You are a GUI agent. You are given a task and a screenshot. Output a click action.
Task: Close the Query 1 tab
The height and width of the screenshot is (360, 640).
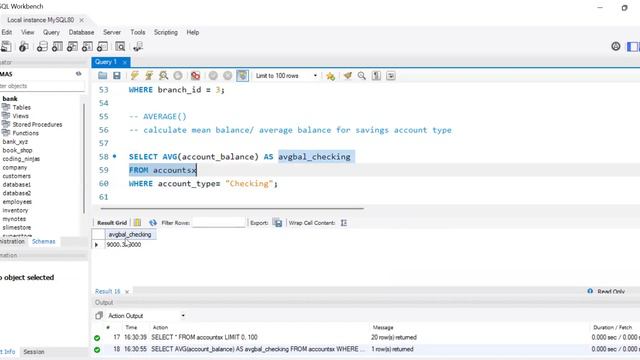125,62
